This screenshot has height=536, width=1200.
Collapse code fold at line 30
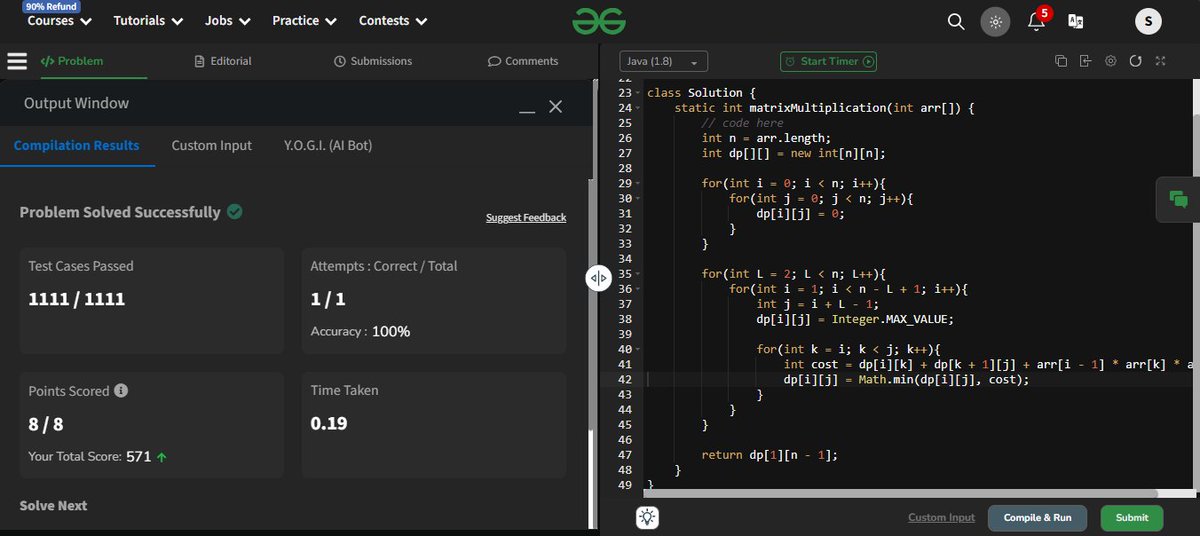pyautogui.click(x=638, y=199)
